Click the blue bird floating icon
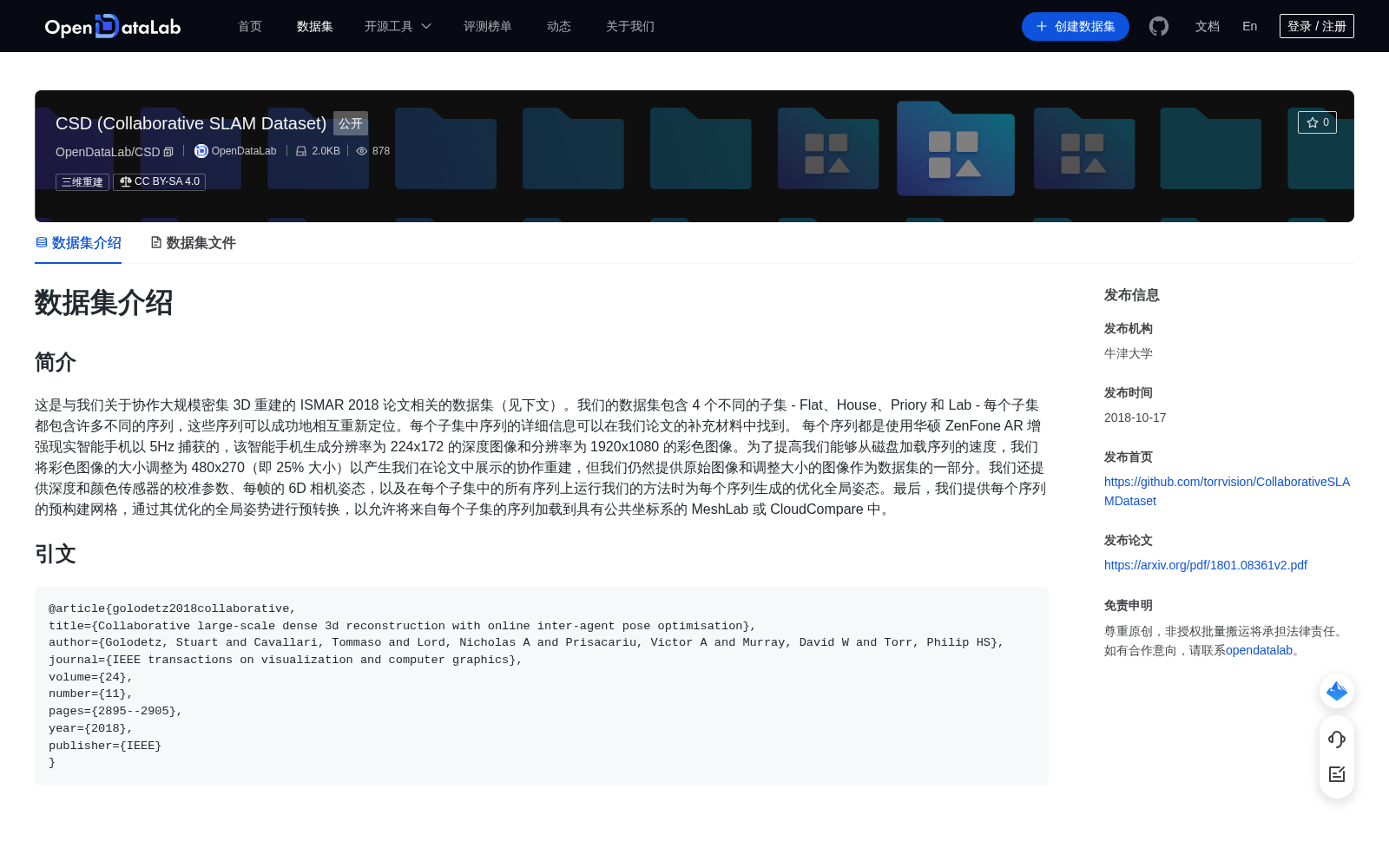Viewport: 1389px width, 868px height. [1337, 691]
